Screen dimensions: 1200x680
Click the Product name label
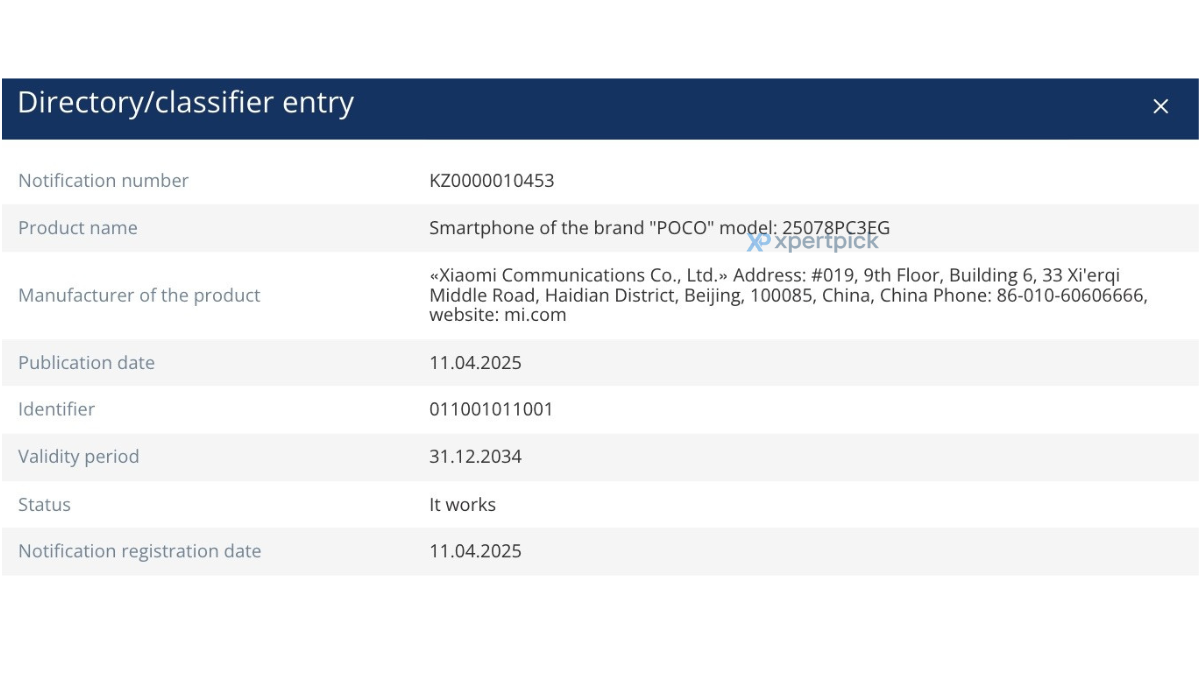78,228
